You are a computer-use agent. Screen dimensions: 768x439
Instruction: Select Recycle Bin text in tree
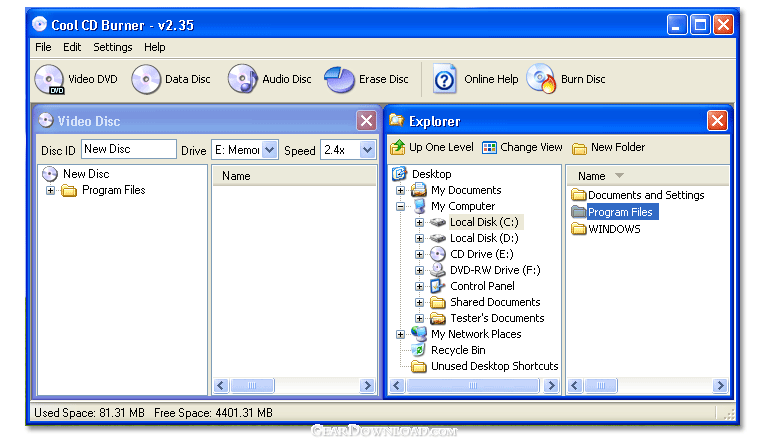[458, 350]
